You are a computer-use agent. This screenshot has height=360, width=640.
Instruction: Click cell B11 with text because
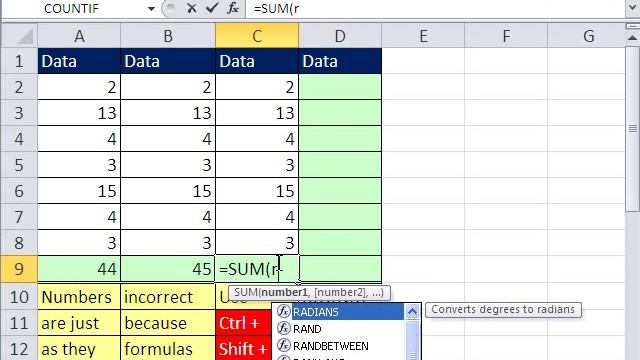pos(168,323)
